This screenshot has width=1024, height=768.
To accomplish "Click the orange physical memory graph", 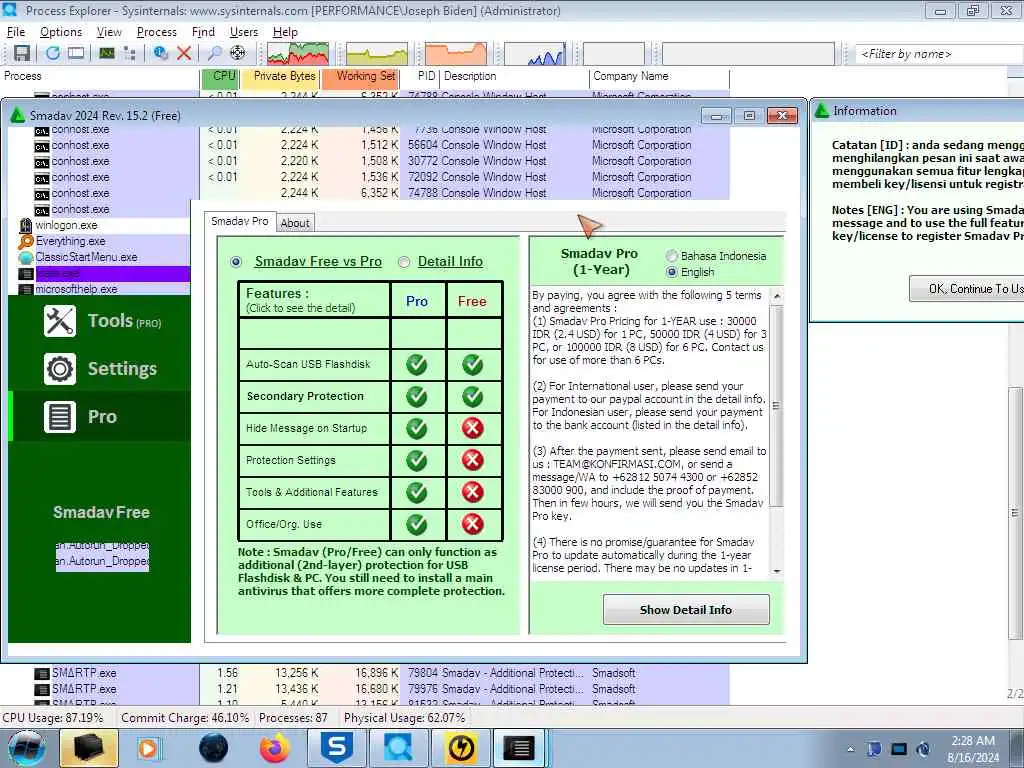I will pyautogui.click(x=456, y=54).
